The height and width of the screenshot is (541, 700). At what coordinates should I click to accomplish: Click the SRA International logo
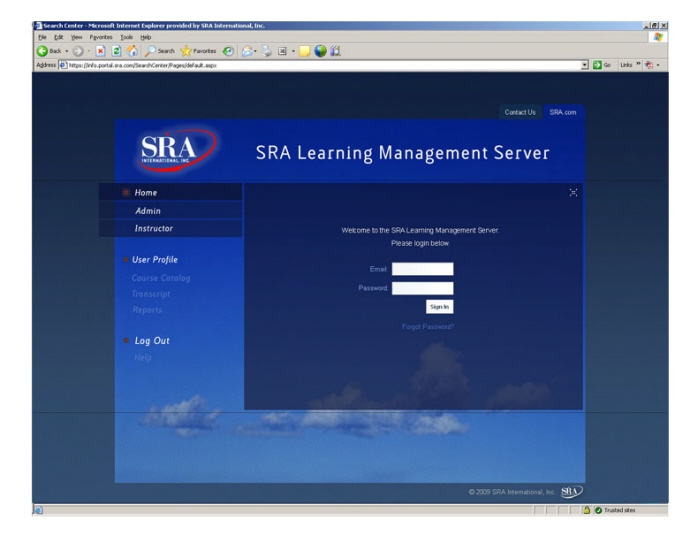coord(177,150)
